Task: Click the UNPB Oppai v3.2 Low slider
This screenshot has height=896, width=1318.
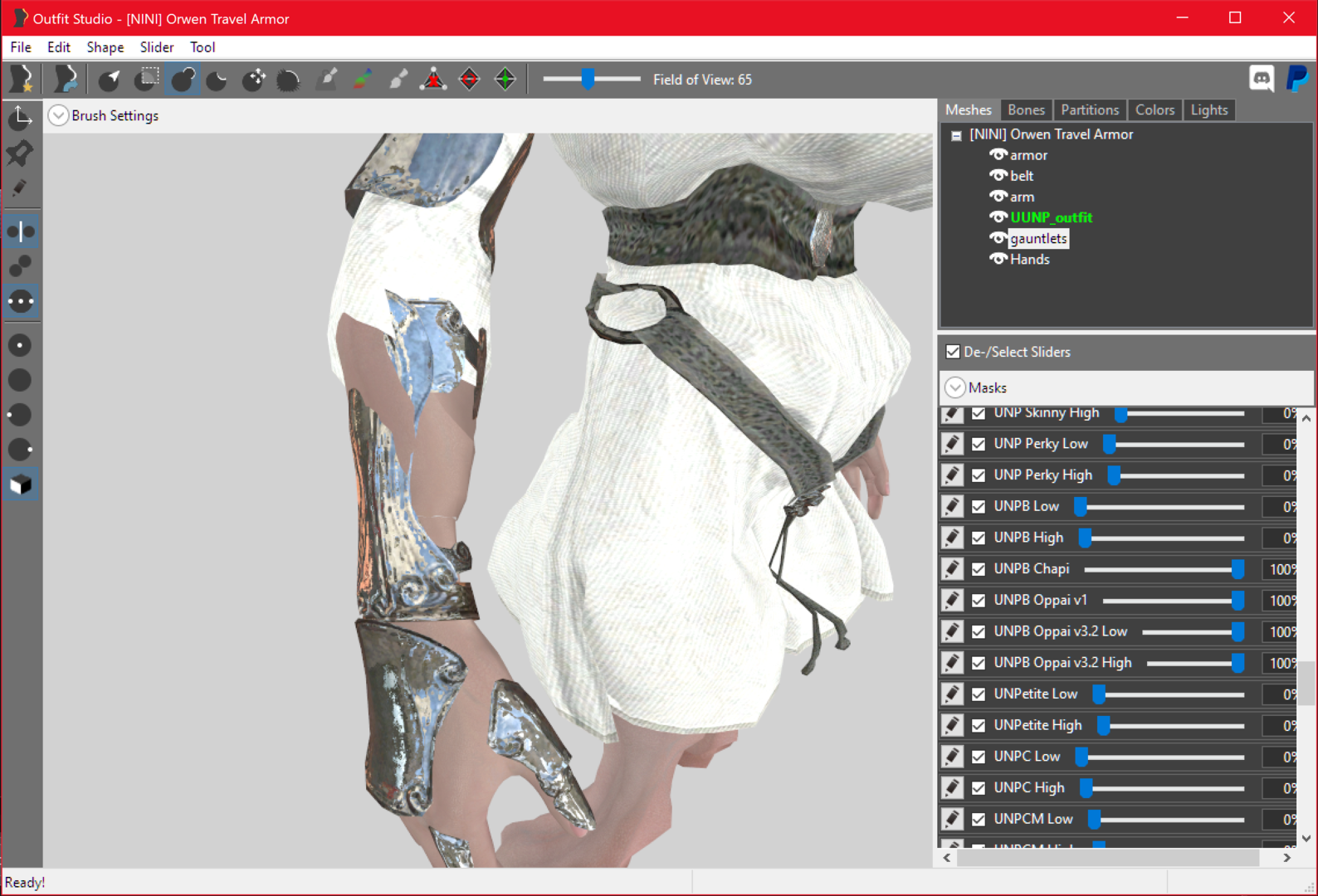Action: [1193, 632]
